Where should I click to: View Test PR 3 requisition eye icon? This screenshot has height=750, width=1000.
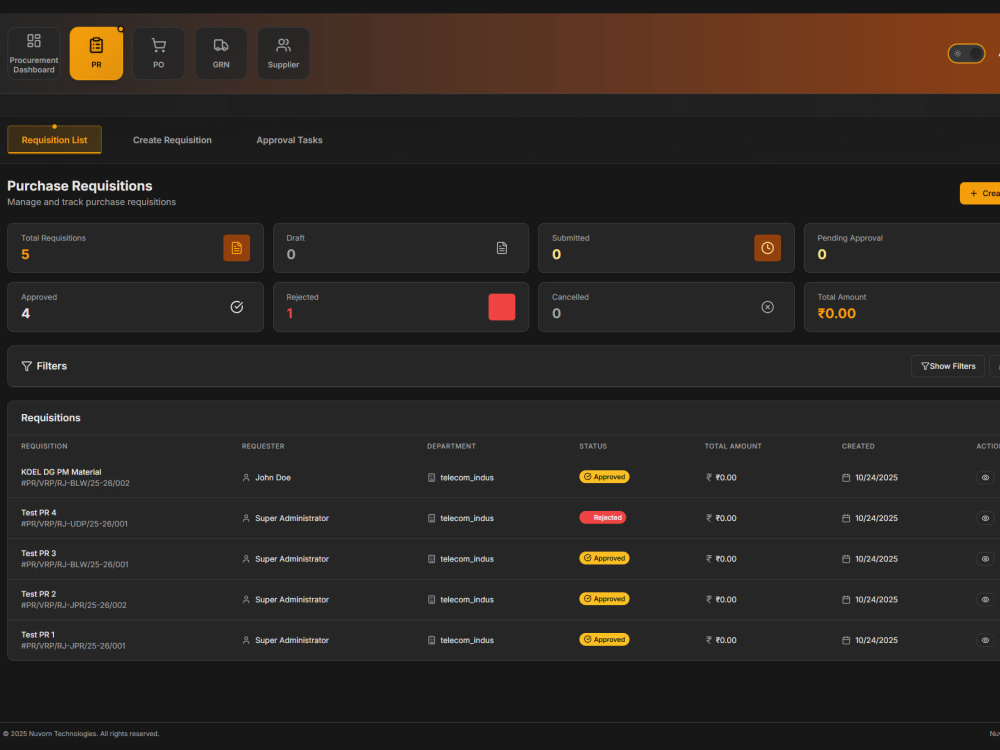985,559
